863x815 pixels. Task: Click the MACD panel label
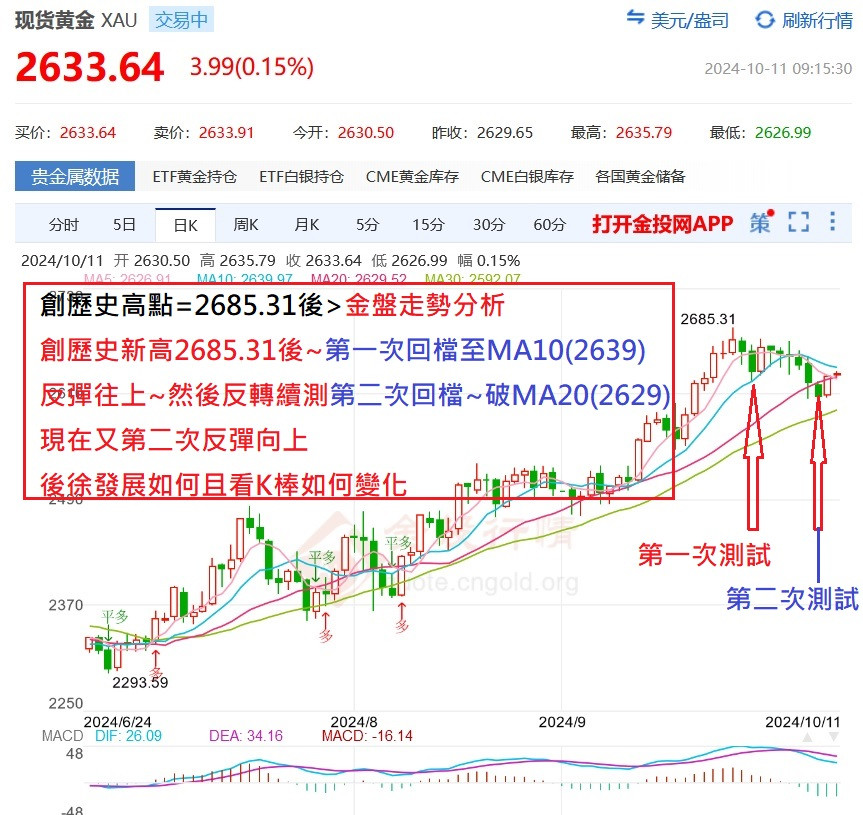pyautogui.click(x=62, y=736)
